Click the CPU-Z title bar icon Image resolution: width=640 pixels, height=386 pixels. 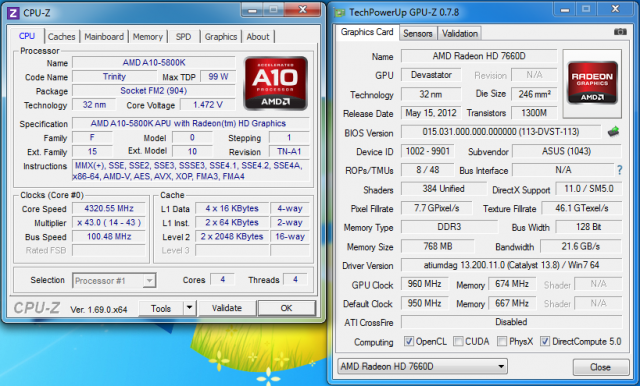click(x=13, y=13)
